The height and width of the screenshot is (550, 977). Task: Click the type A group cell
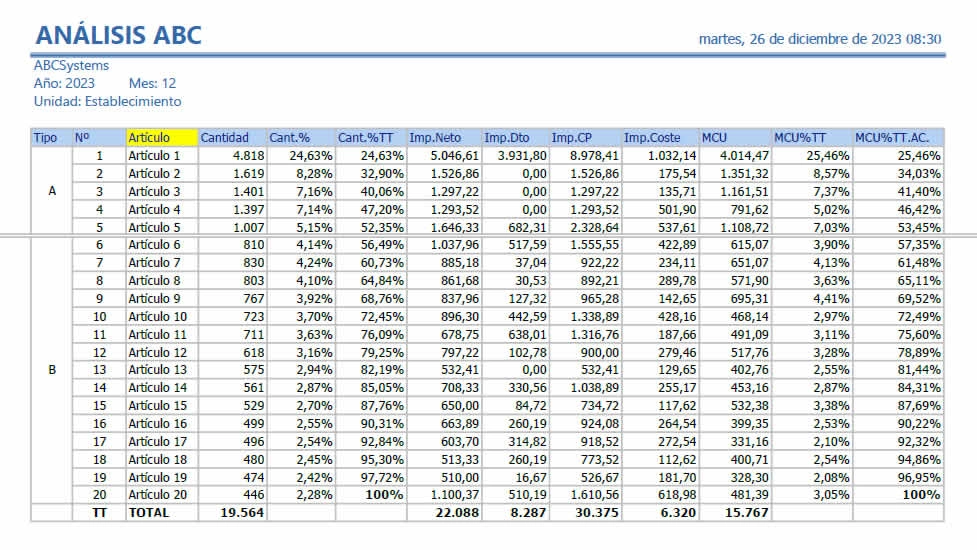point(51,191)
